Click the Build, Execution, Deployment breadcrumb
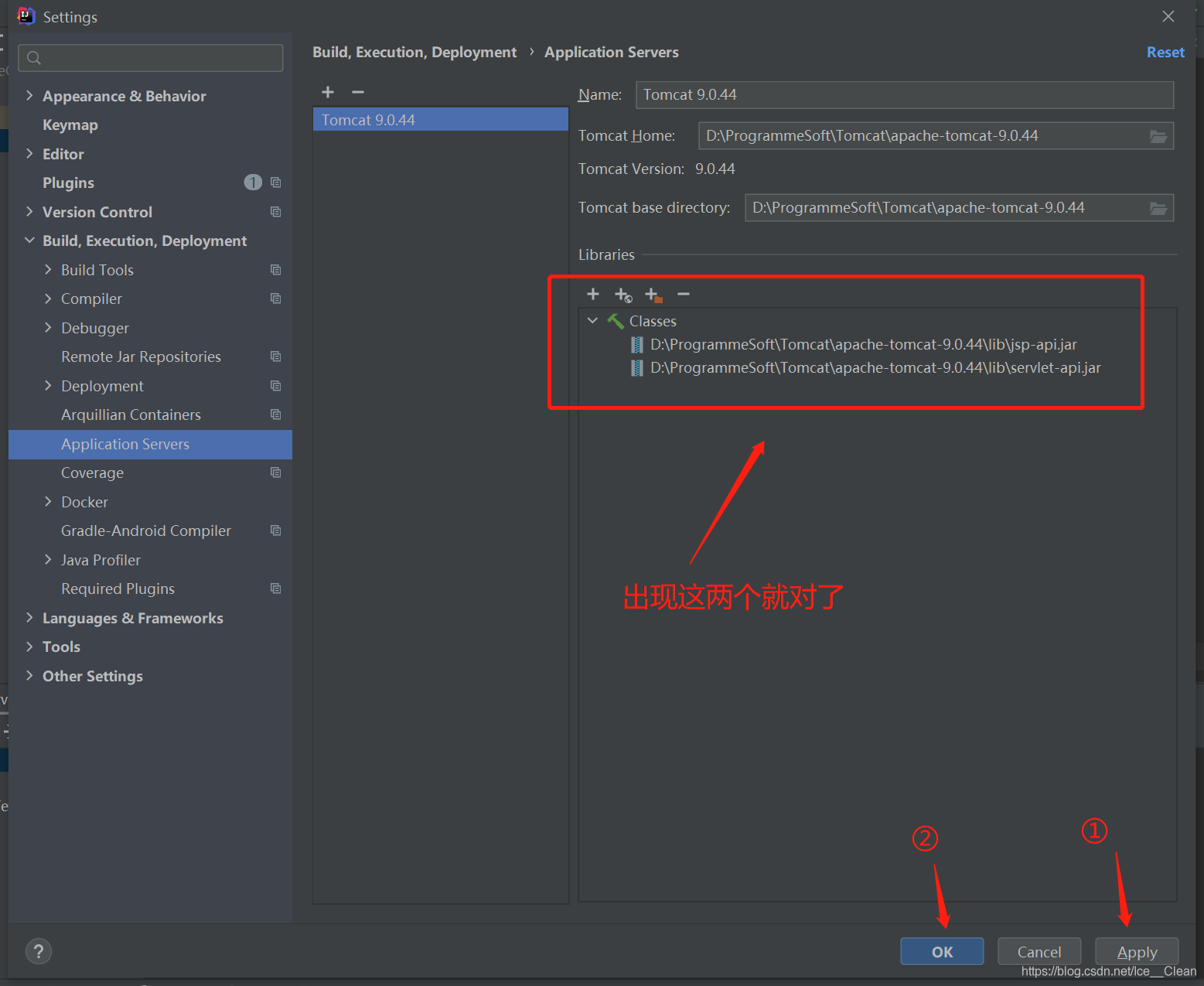The height and width of the screenshot is (986, 1204). pyautogui.click(x=414, y=53)
